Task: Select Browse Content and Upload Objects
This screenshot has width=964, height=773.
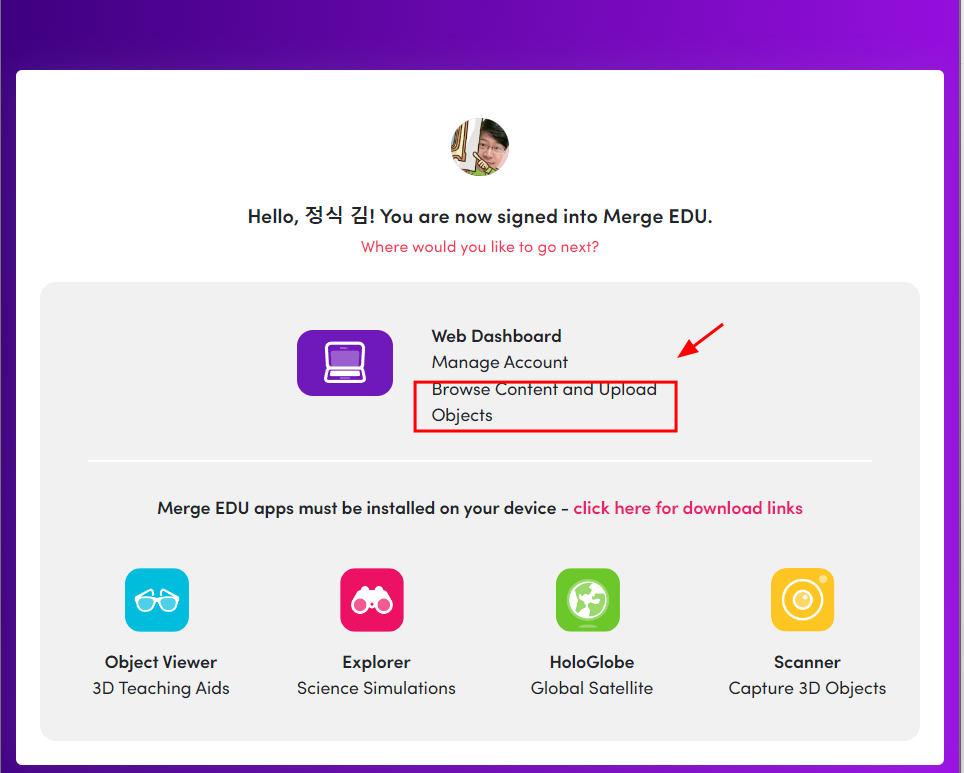Action: coord(544,402)
